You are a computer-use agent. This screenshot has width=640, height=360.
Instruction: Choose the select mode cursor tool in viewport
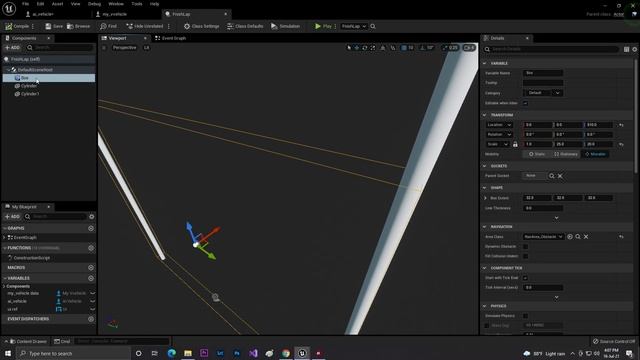pyautogui.click(x=349, y=48)
